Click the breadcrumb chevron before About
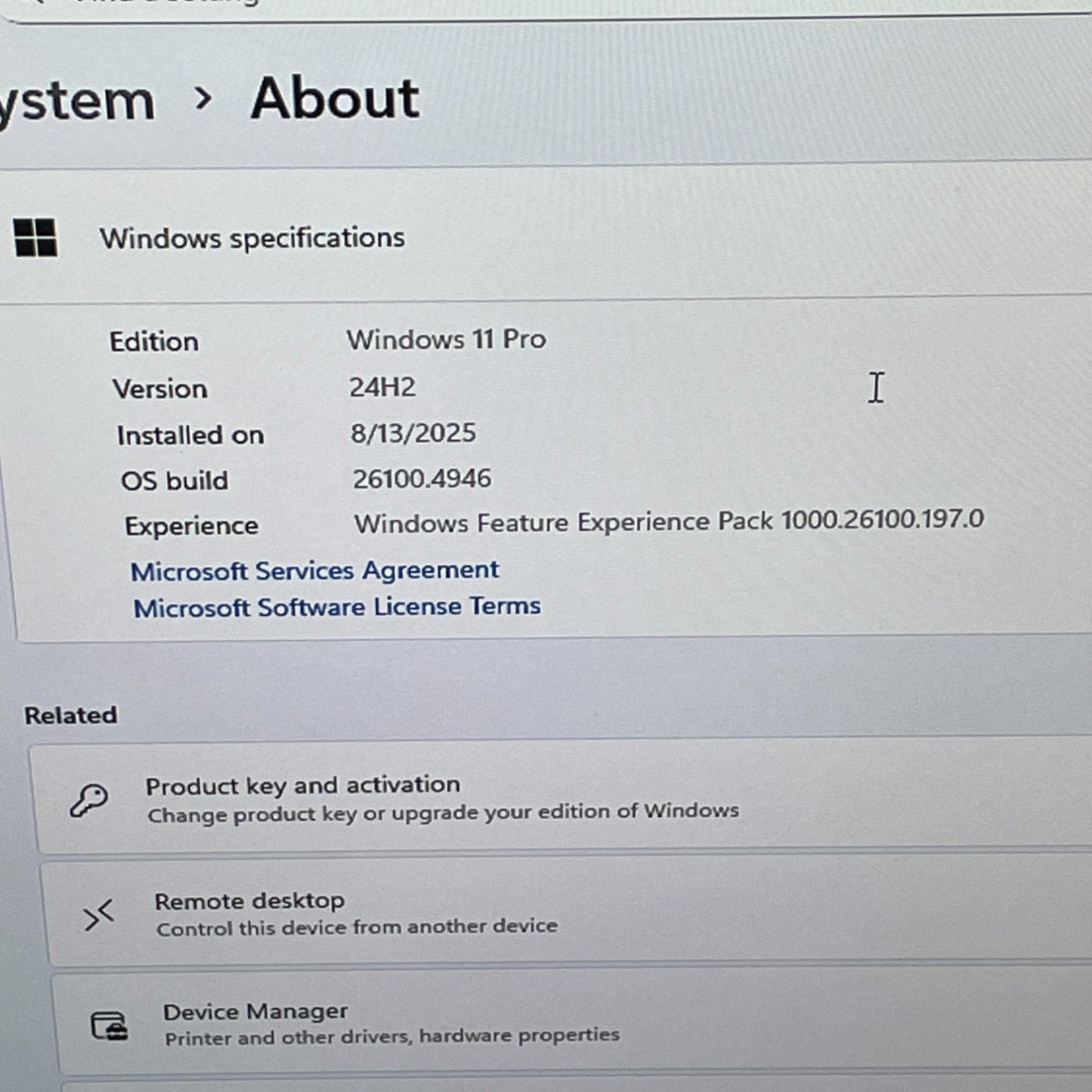This screenshot has height=1092, width=1092. pos(203,98)
